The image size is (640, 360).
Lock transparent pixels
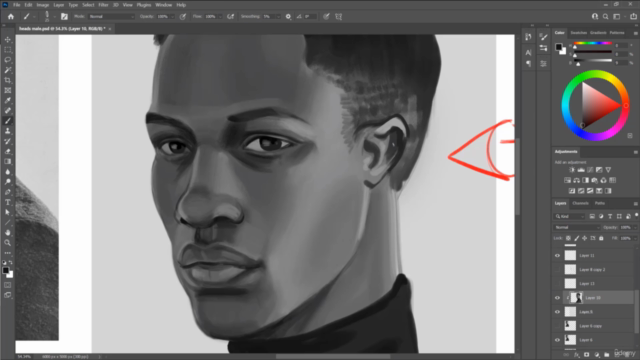568,238
